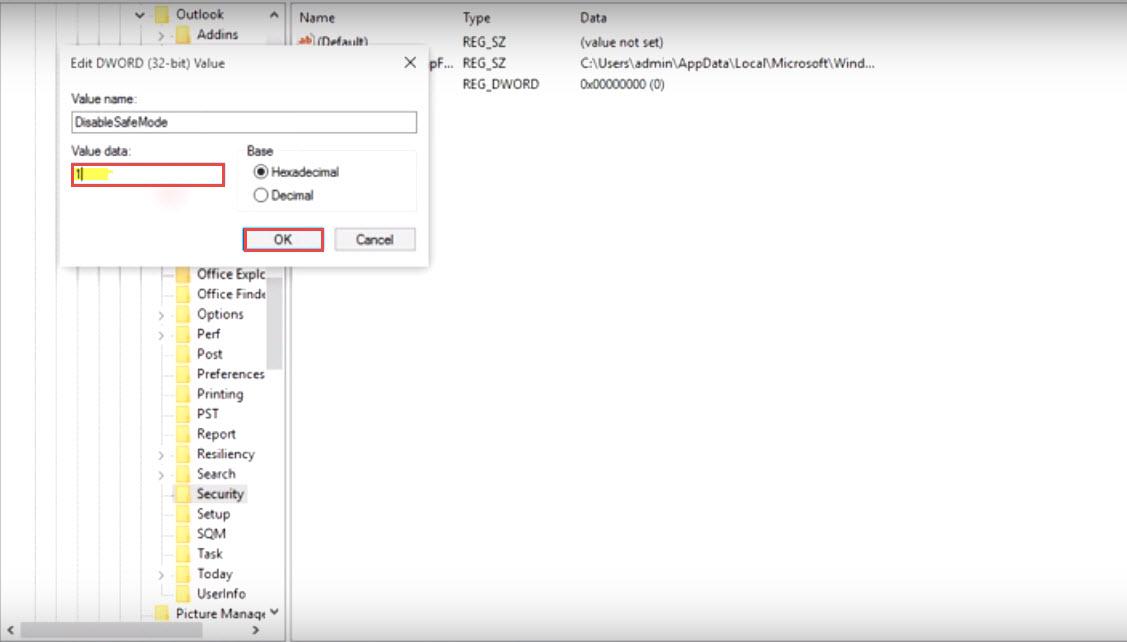Click the tree pane vertical scrollbar thumb
This screenshot has width=1127, height=642.
(x=274, y=324)
